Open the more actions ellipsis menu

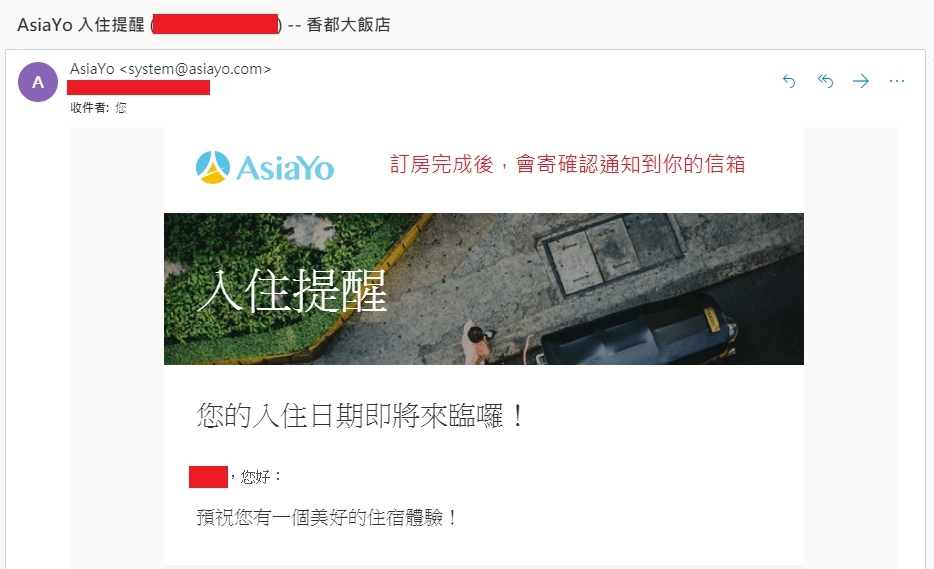(896, 81)
